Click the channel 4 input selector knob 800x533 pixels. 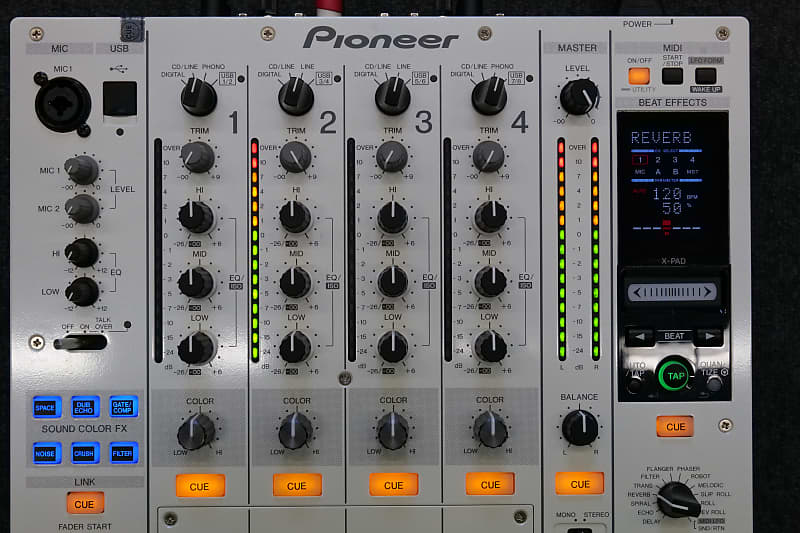click(x=489, y=95)
